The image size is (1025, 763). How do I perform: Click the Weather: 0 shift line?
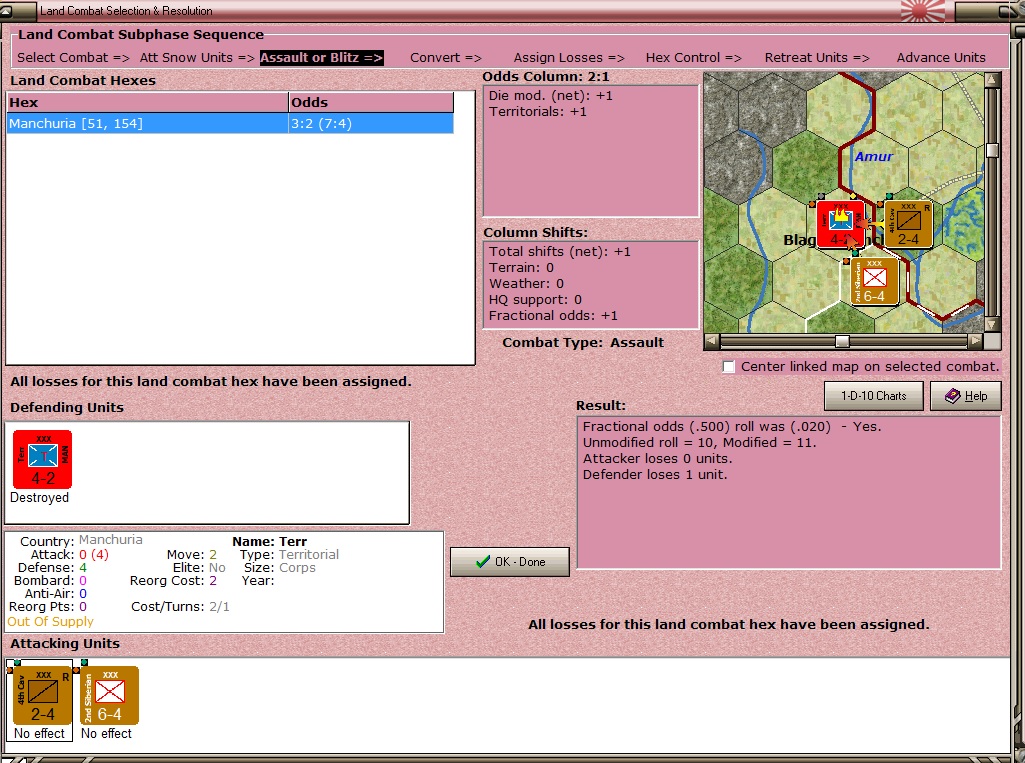(526, 284)
